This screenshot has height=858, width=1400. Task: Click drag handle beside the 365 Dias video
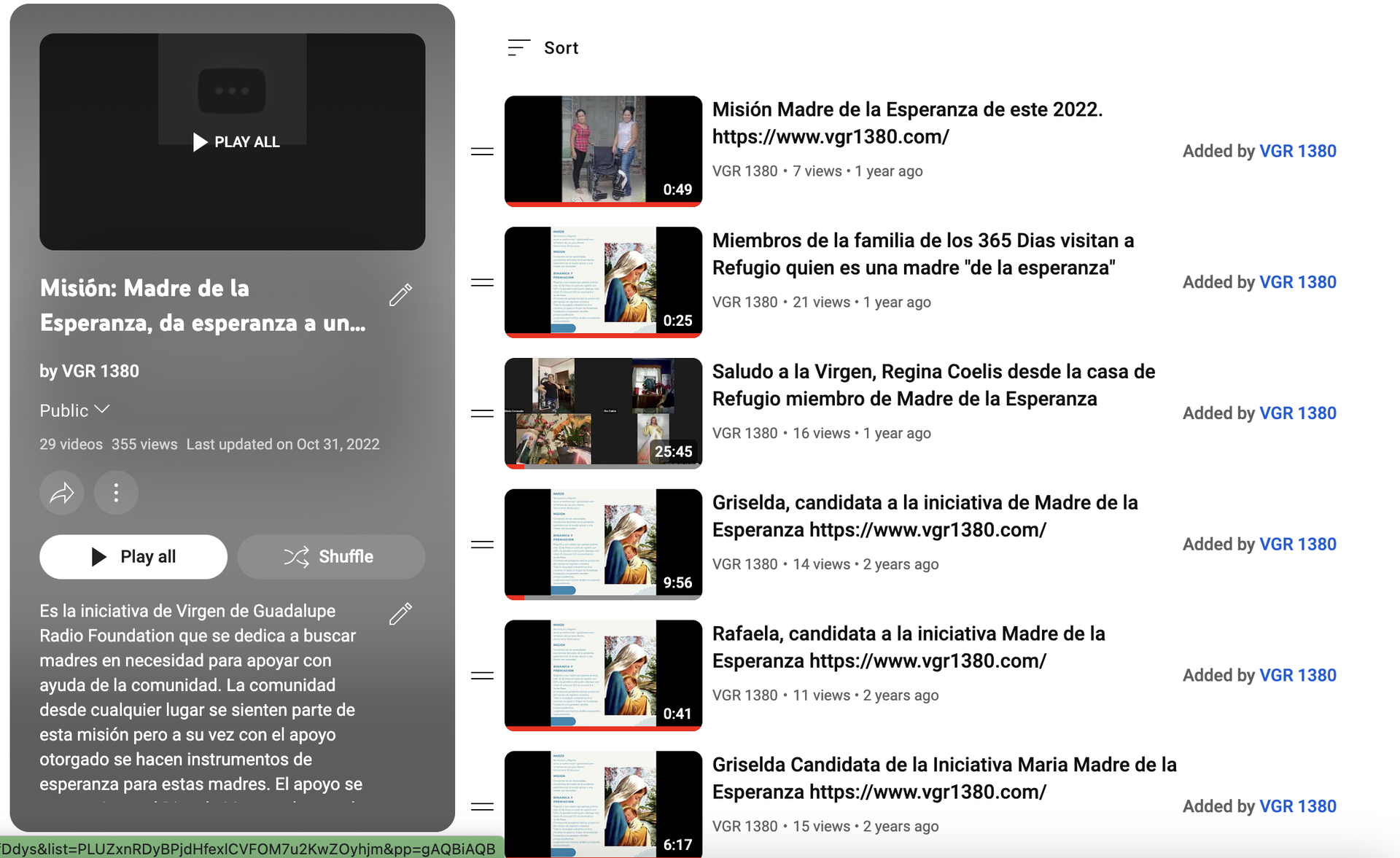coord(482,283)
